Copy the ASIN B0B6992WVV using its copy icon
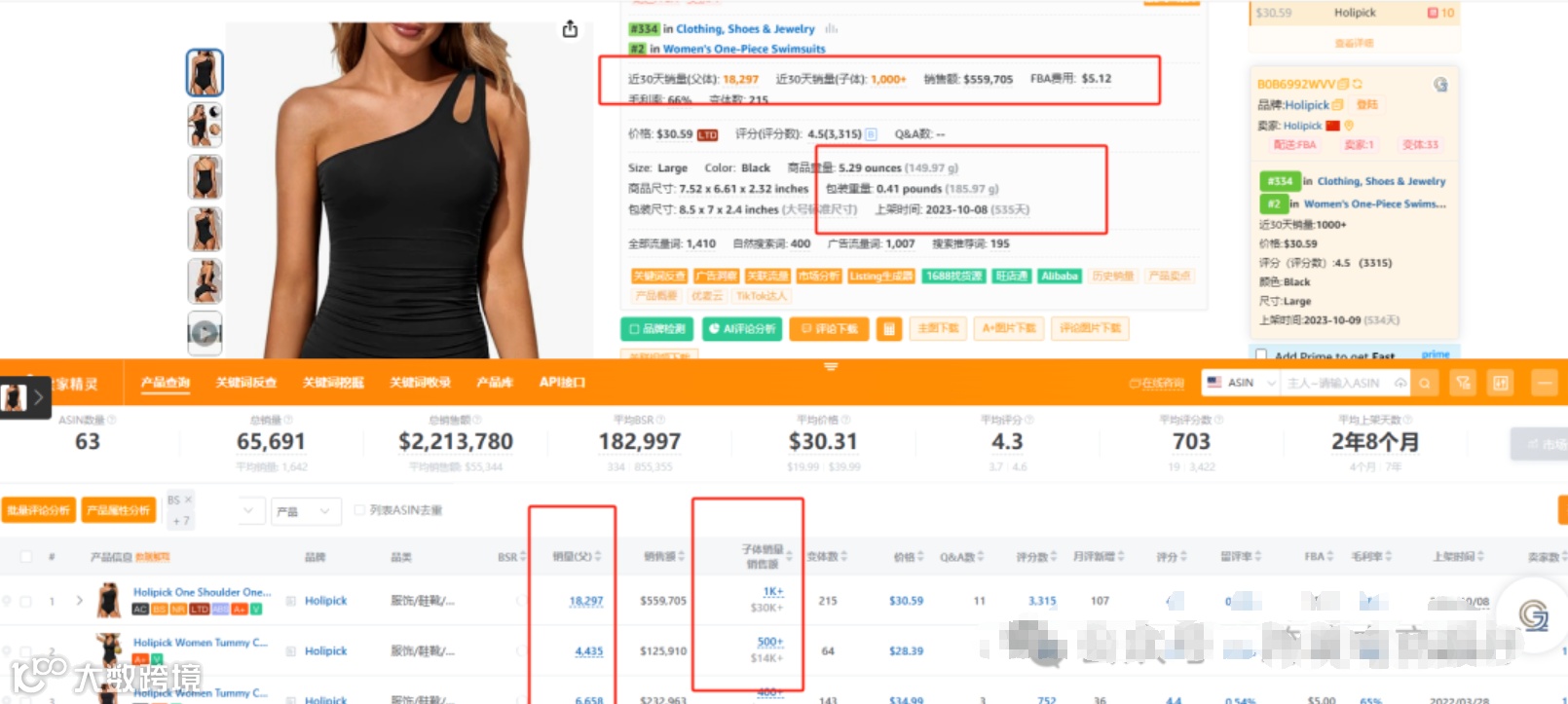Viewport: 1568px width, 704px height. (x=1343, y=84)
